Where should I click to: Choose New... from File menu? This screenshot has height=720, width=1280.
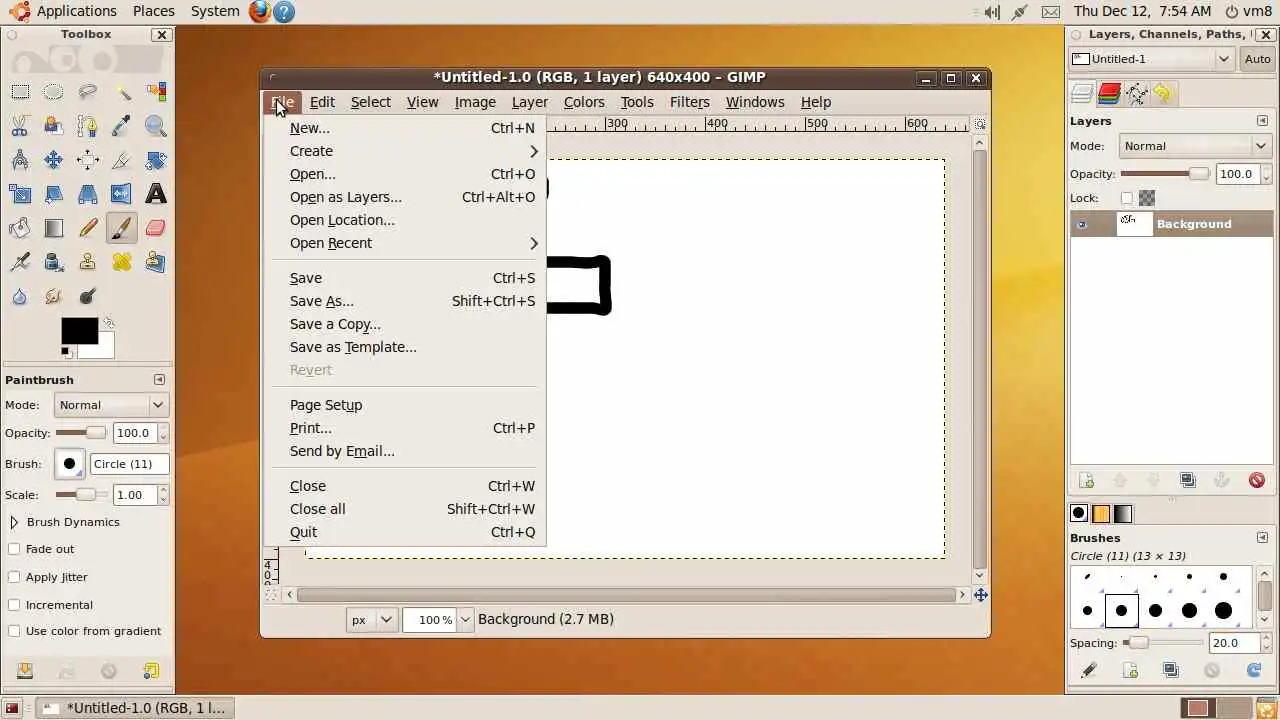[405, 128]
